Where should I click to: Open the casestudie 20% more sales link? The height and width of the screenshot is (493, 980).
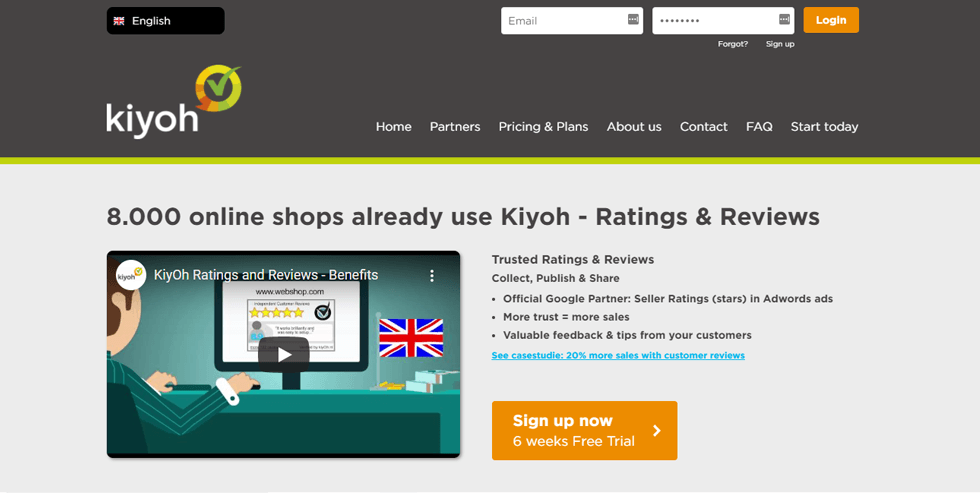coord(618,356)
